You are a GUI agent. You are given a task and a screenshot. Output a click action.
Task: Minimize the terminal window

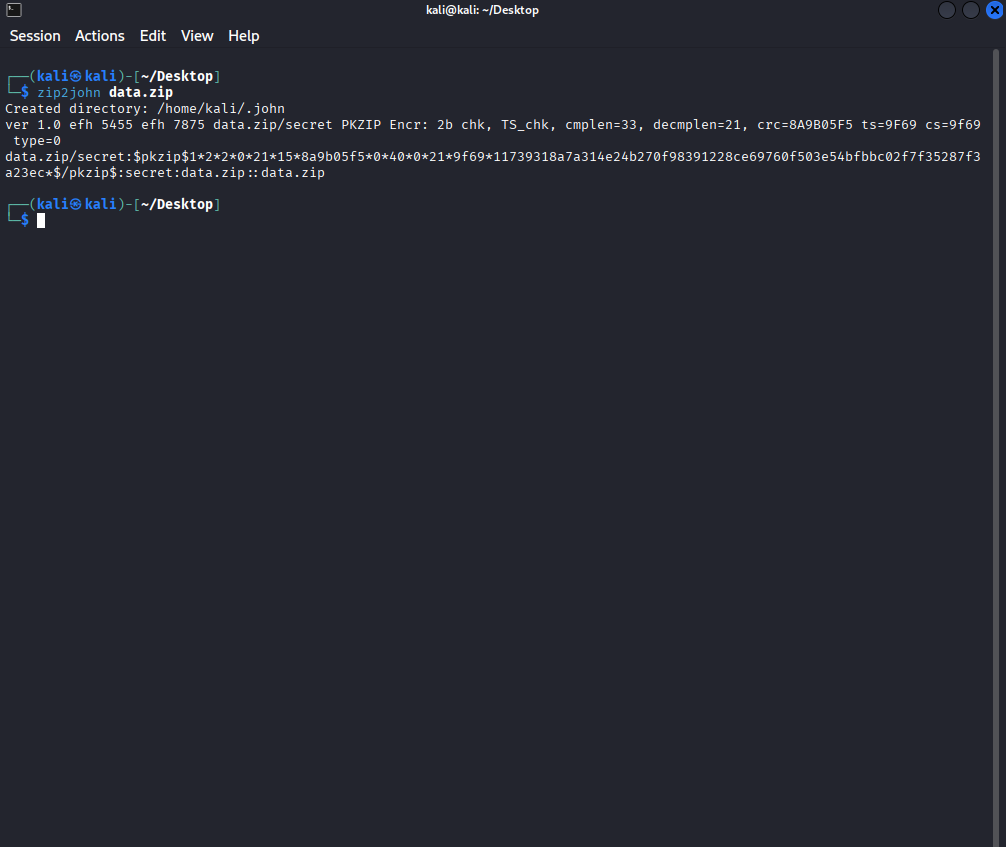[946, 10]
